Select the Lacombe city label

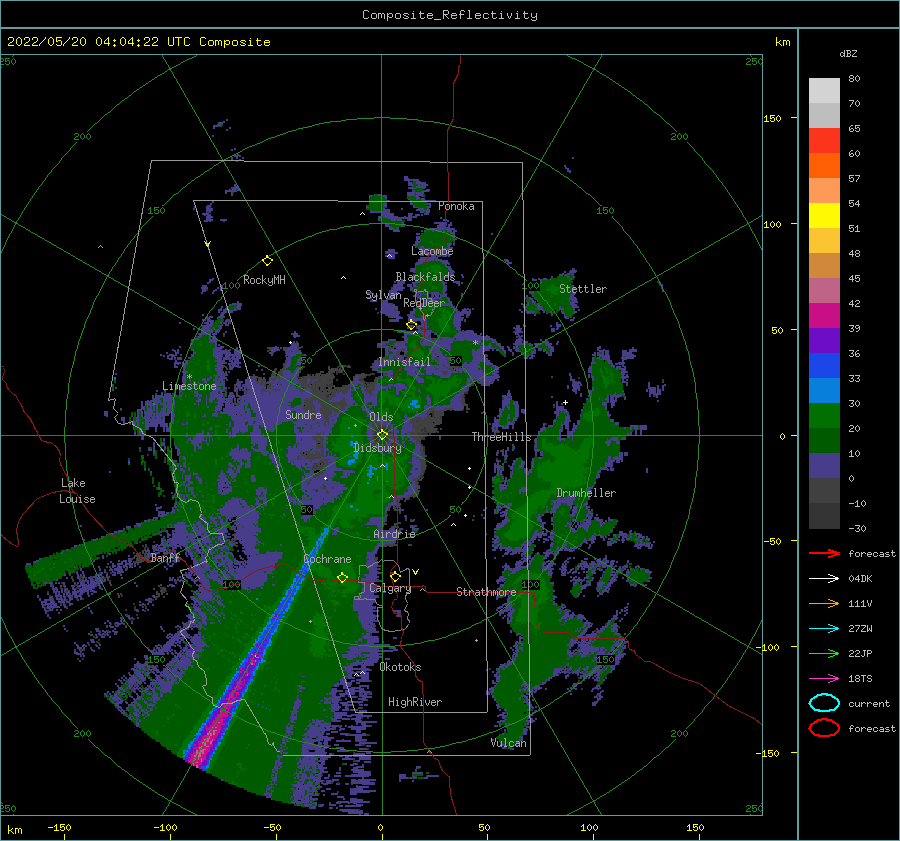pos(432,251)
